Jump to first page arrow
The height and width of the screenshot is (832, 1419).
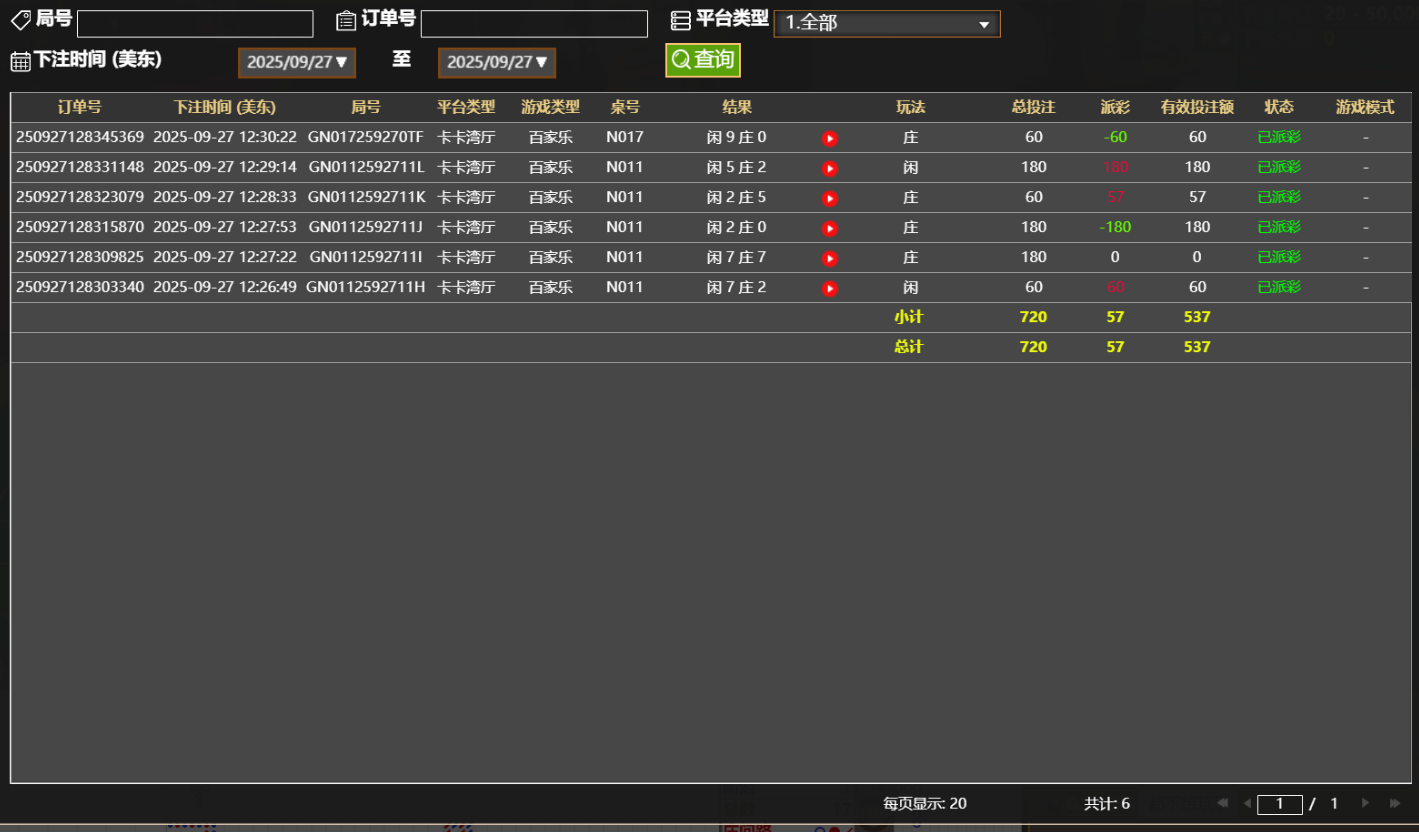coord(1222,803)
